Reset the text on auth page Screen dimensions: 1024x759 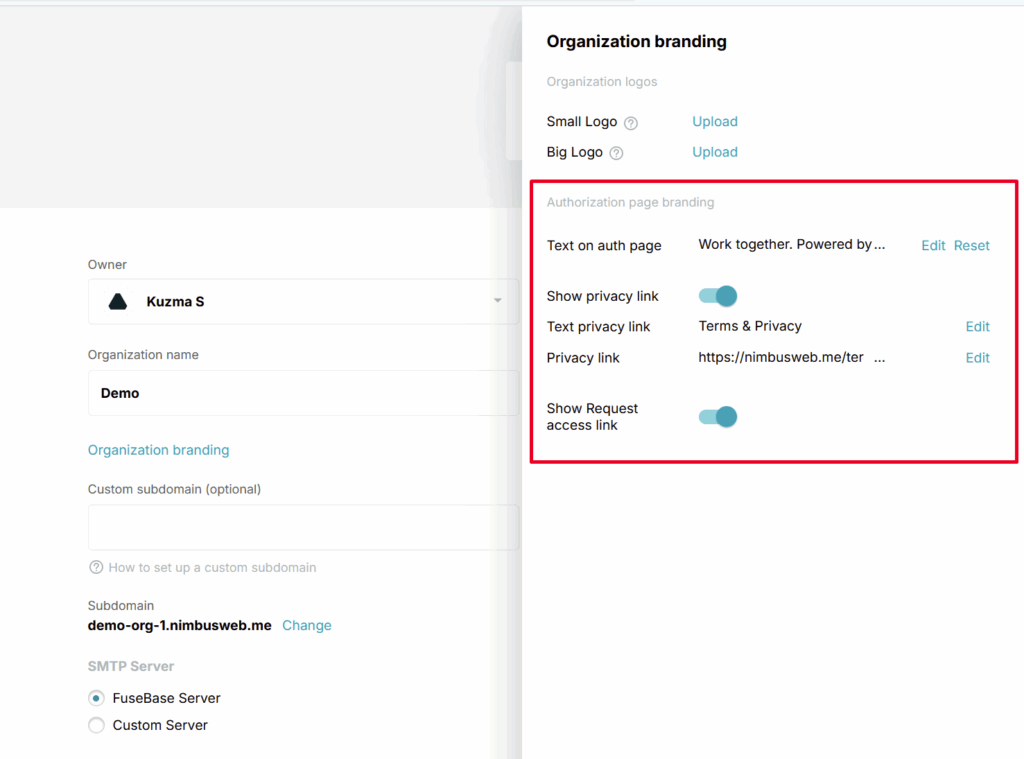971,245
